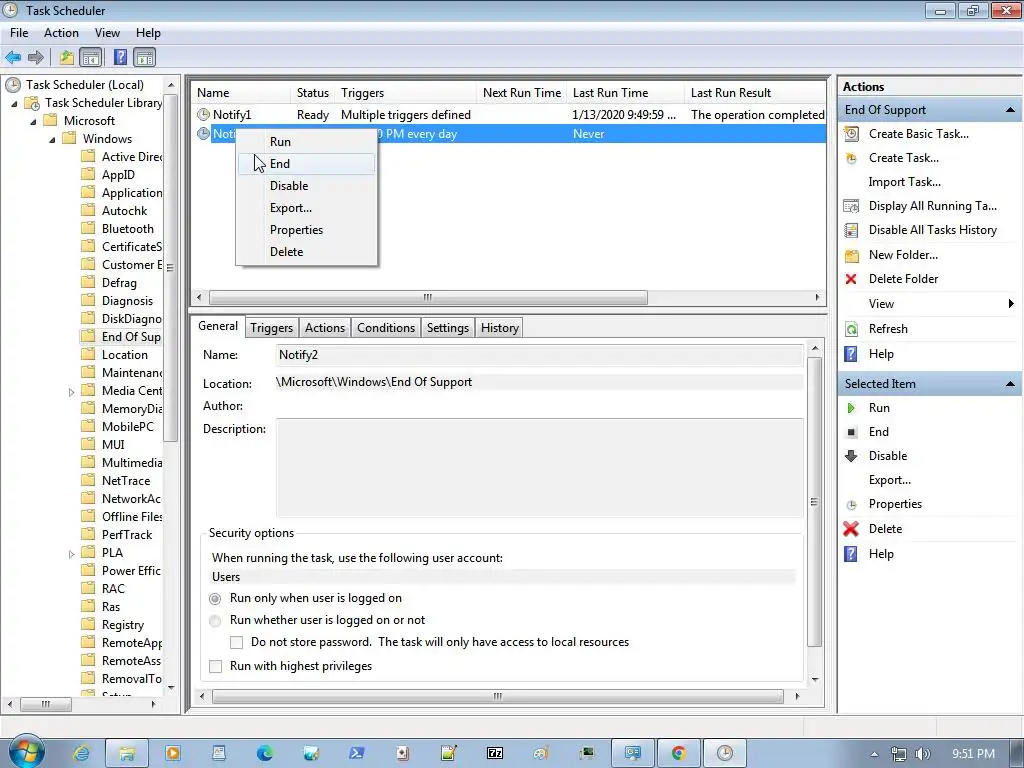This screenshot has width=1024, height=768.
Task: Click Import Task... in Actions pane
Action: [x=904, y=182]
